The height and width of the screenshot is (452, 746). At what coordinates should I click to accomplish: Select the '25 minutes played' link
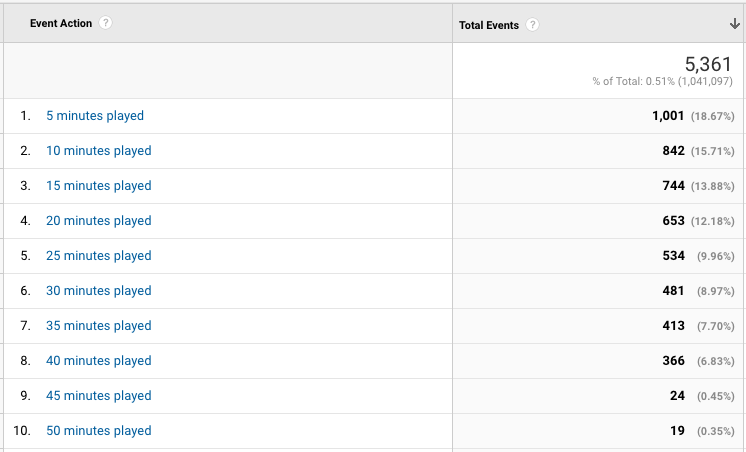pos(98,255)
